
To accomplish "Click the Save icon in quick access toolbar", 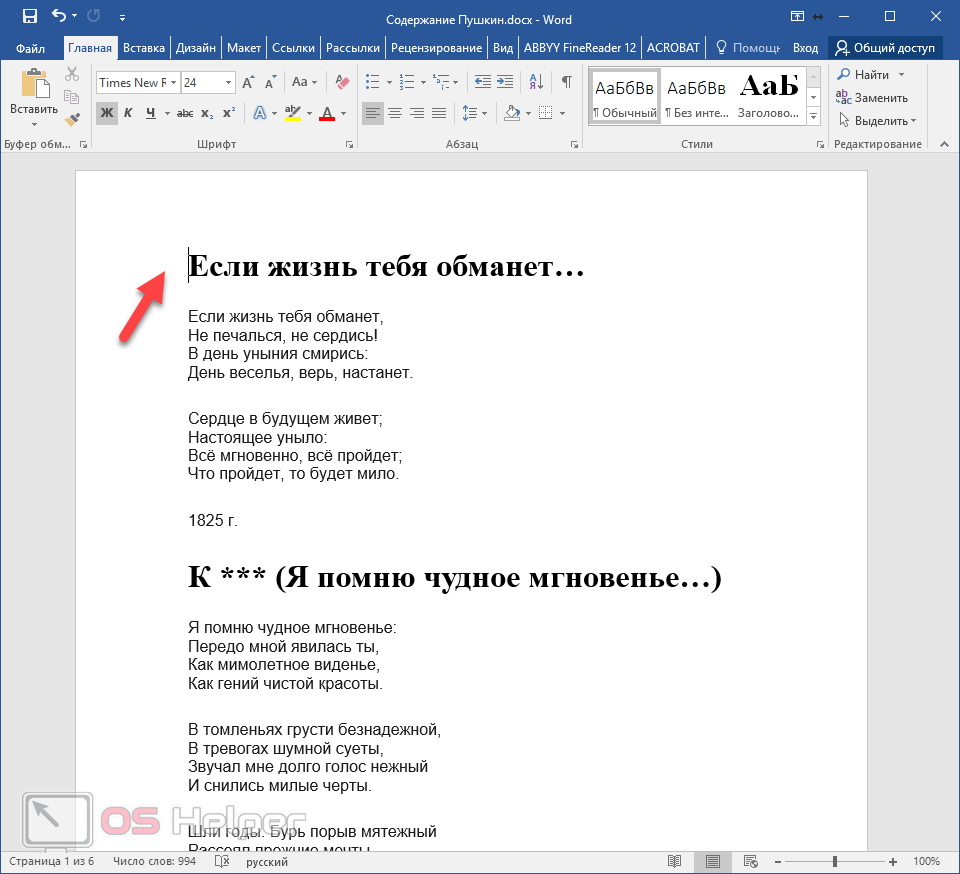I will point(30,16).
